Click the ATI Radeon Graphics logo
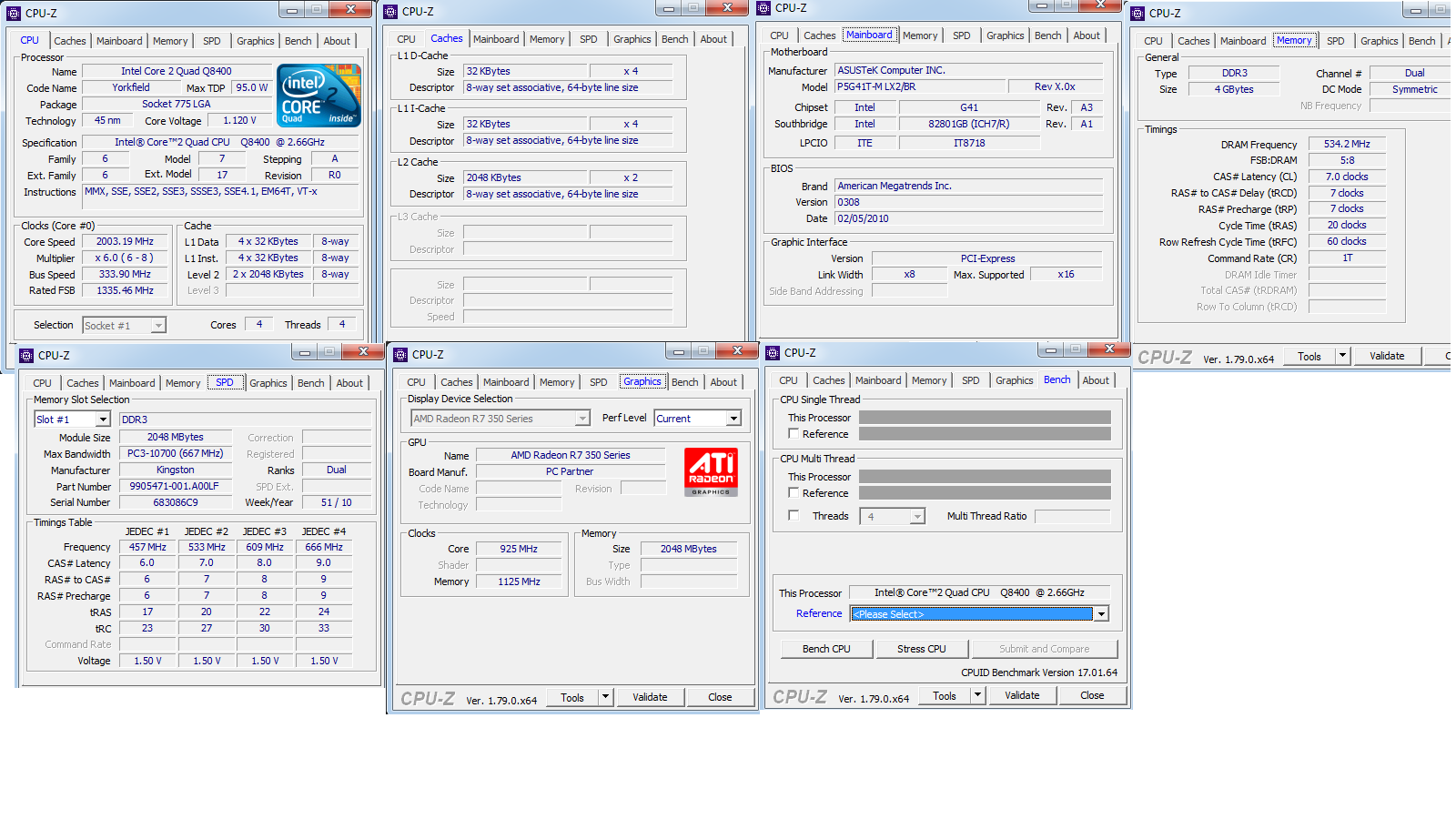 [711, 471]
